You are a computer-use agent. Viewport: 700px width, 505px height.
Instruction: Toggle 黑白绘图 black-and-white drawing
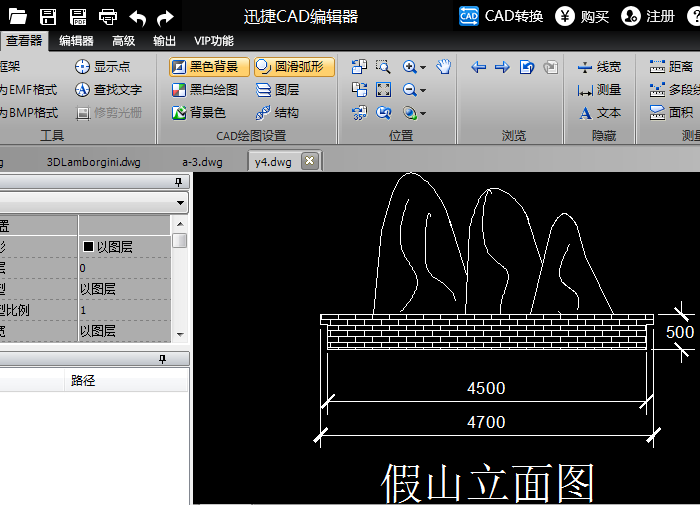205,90
